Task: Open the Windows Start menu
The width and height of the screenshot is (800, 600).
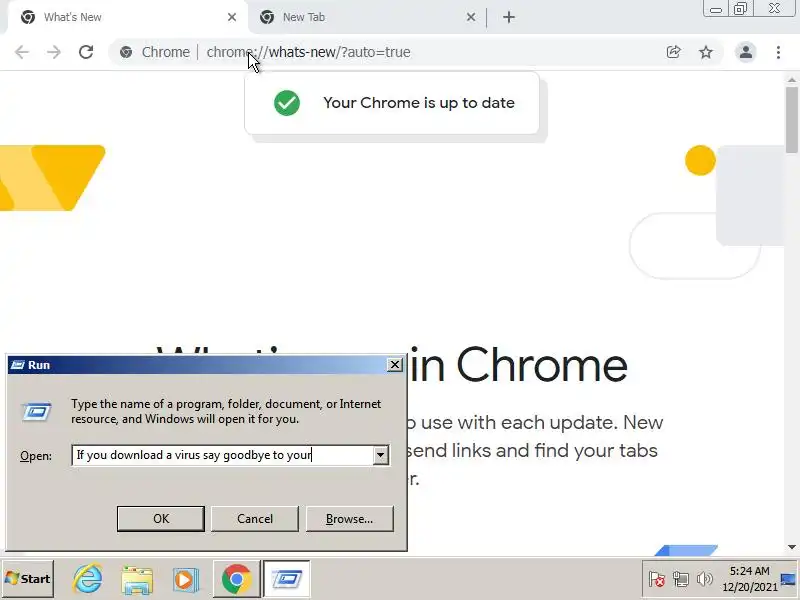Action: [x=28, y=579]
